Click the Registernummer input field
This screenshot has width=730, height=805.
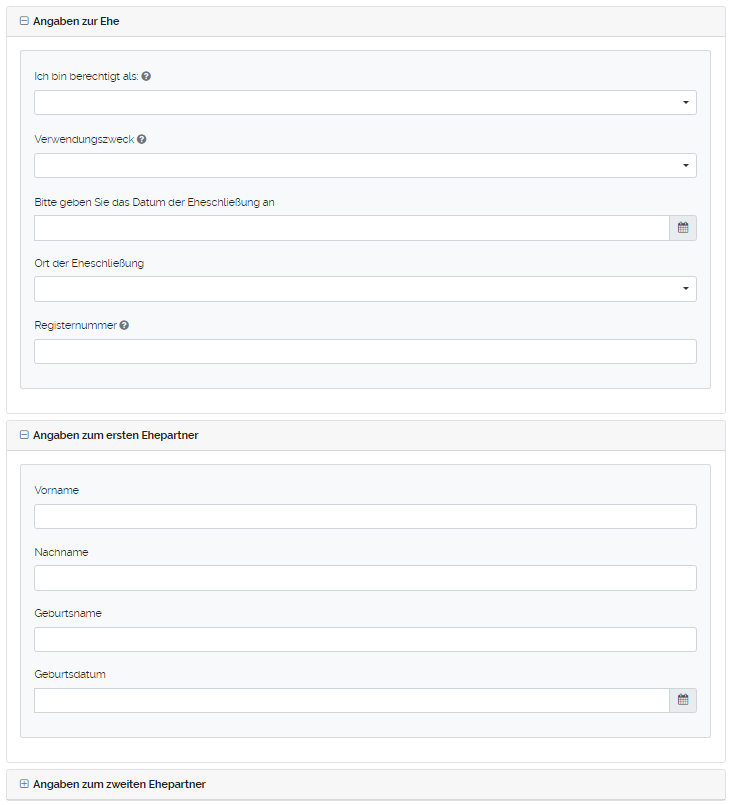point(365,351)
